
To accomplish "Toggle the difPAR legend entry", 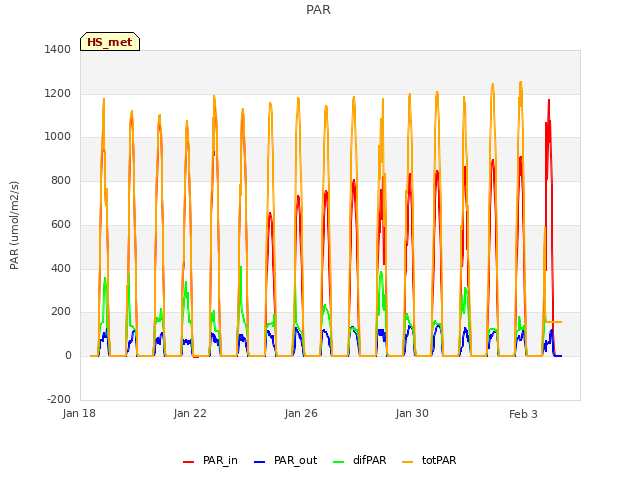I will (359, 460).
